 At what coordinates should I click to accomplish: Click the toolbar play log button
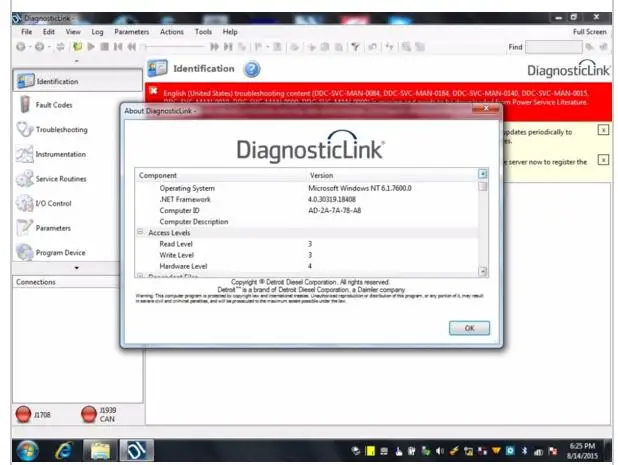point(91,47)
